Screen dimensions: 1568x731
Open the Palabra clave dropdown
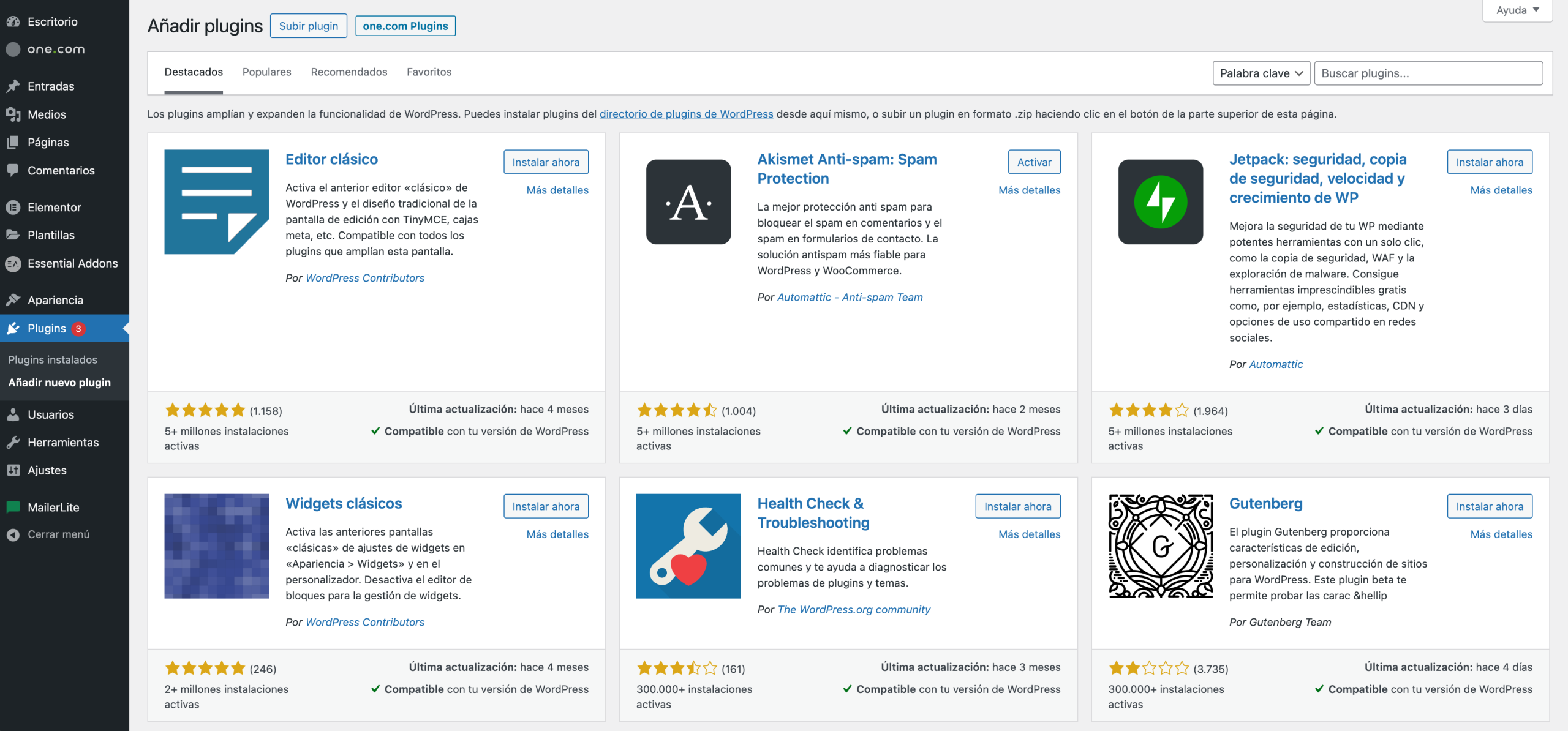click(1261, 73)
